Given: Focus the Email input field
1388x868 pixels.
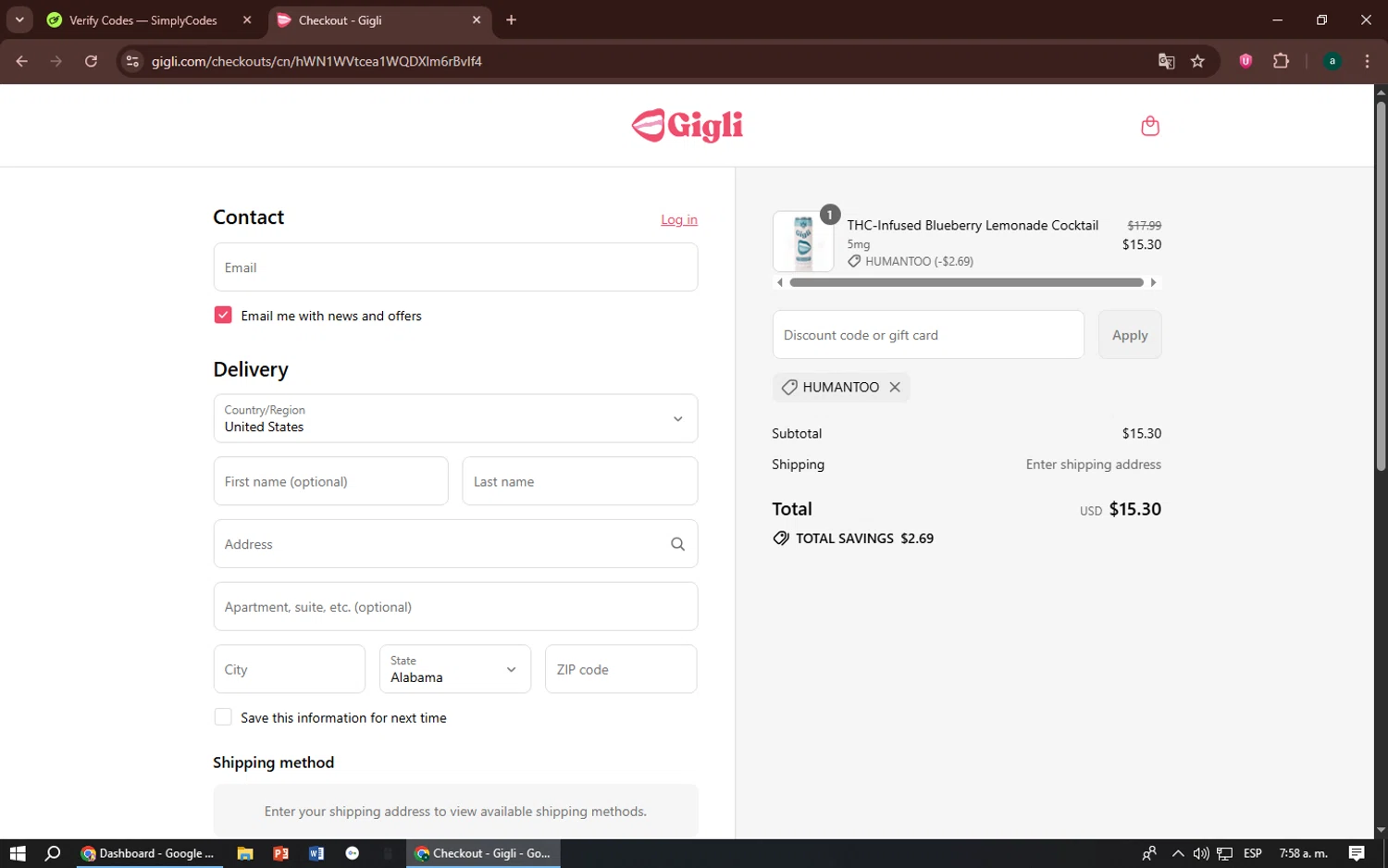Looking at the screenshot, I should pyautogui.click(x=455, y=267).
